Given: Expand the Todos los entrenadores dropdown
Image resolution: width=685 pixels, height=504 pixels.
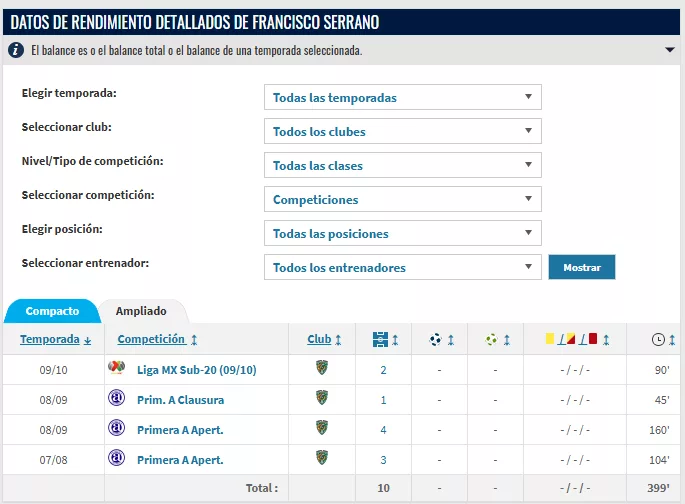Looking at the screenshot, I should [403, 267].
